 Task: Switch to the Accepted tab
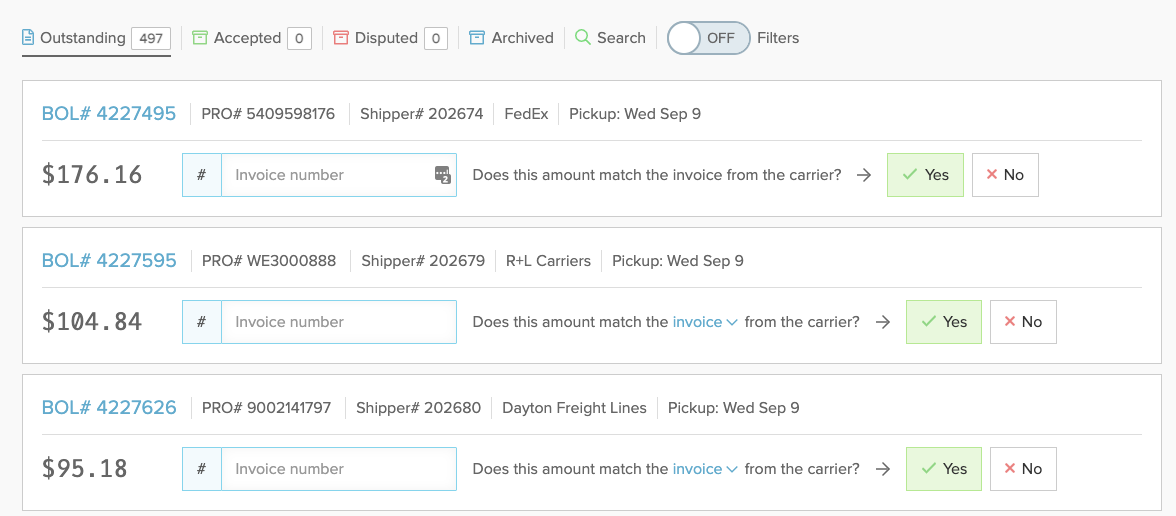[x=247, y=38]
